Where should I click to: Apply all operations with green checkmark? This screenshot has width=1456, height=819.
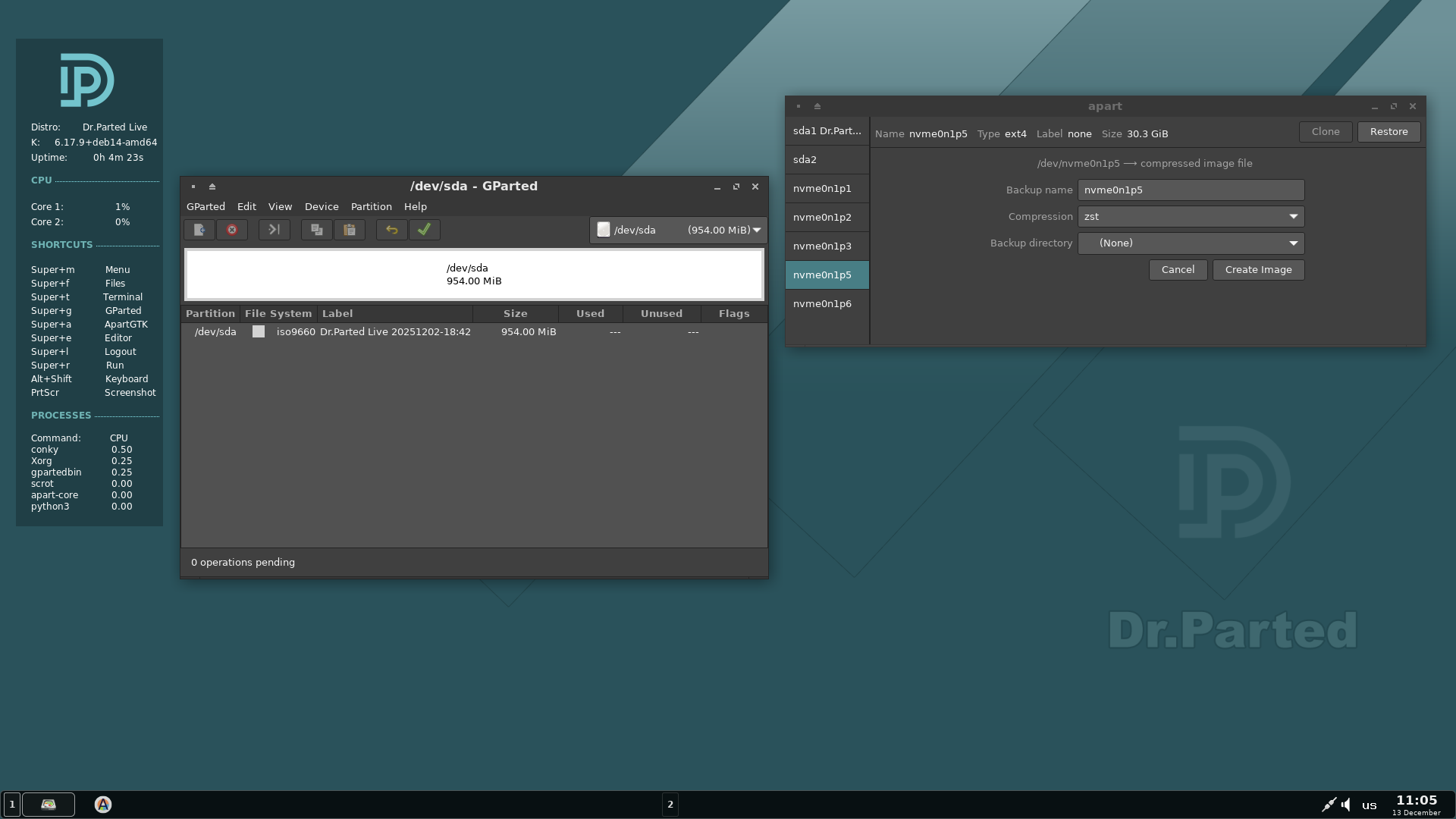[425, 230]
